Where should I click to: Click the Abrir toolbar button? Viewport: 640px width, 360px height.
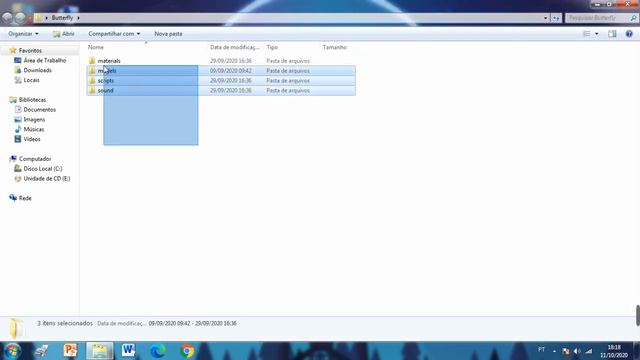(64, 34)
